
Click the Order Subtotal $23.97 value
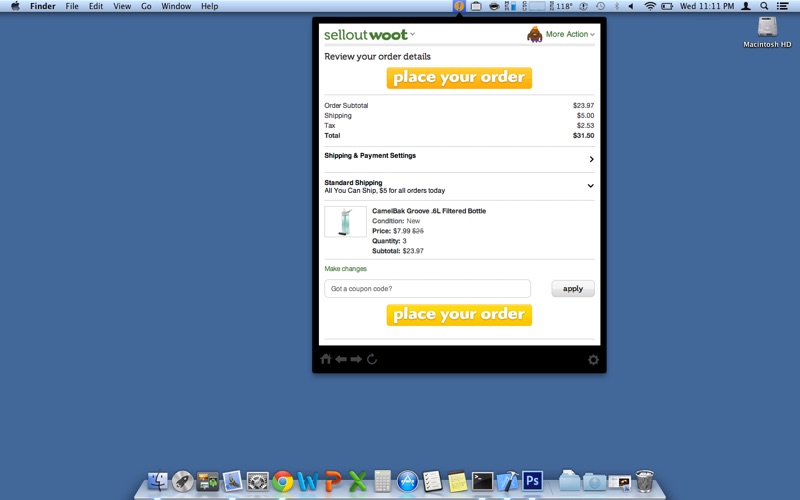583,106
